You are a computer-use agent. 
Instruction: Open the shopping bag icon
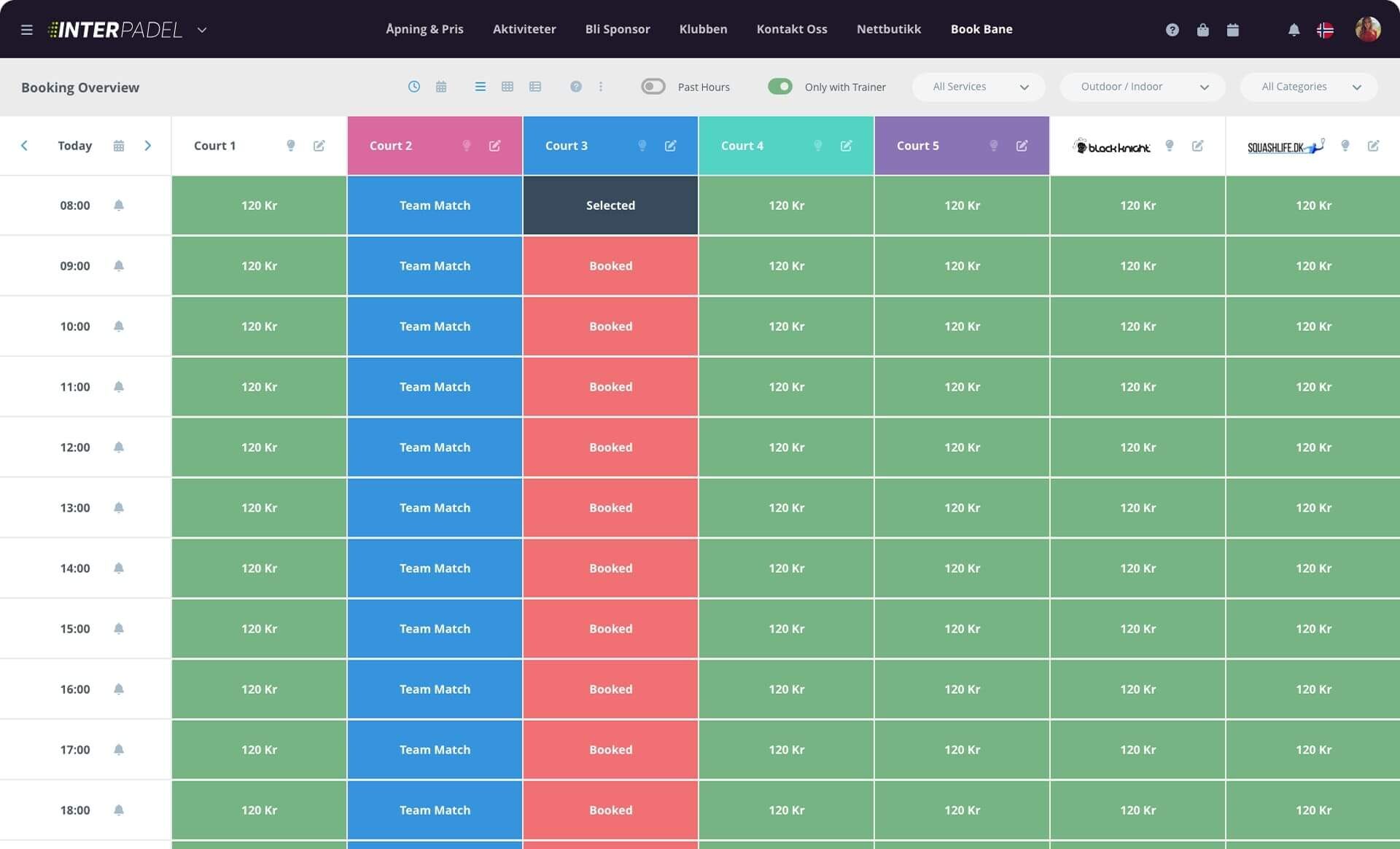click(1202, 30)
